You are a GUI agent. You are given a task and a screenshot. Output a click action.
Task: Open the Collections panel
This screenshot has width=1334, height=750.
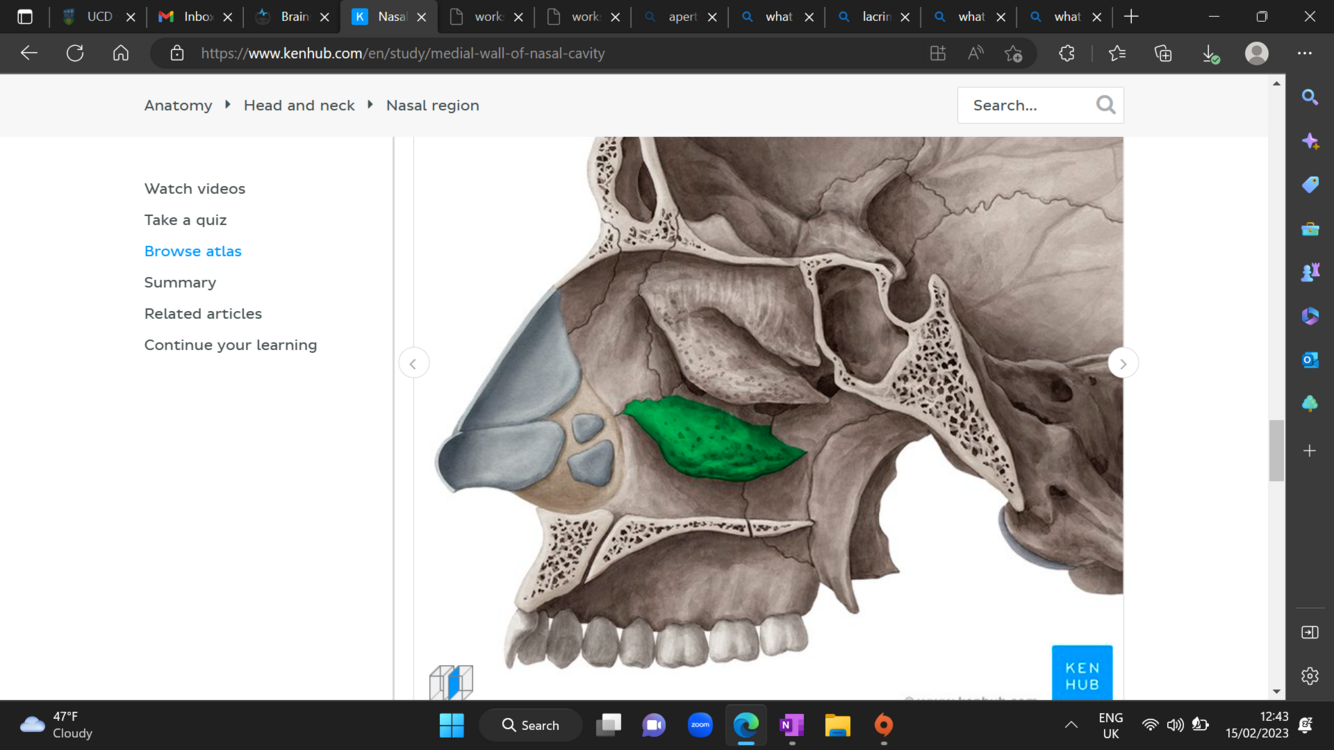pyautogui.click(x=1163, y=53)
